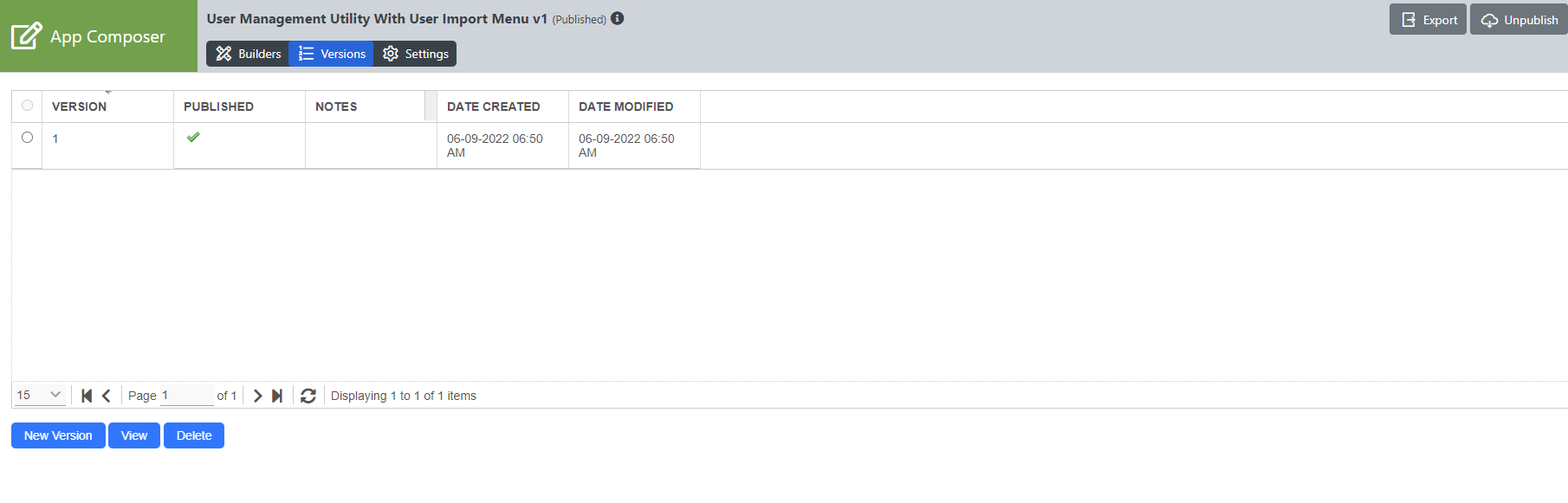The width and height of the screenshot is (1568, 503).
Task: Export the app
Action: click(x=1428, y=20)
